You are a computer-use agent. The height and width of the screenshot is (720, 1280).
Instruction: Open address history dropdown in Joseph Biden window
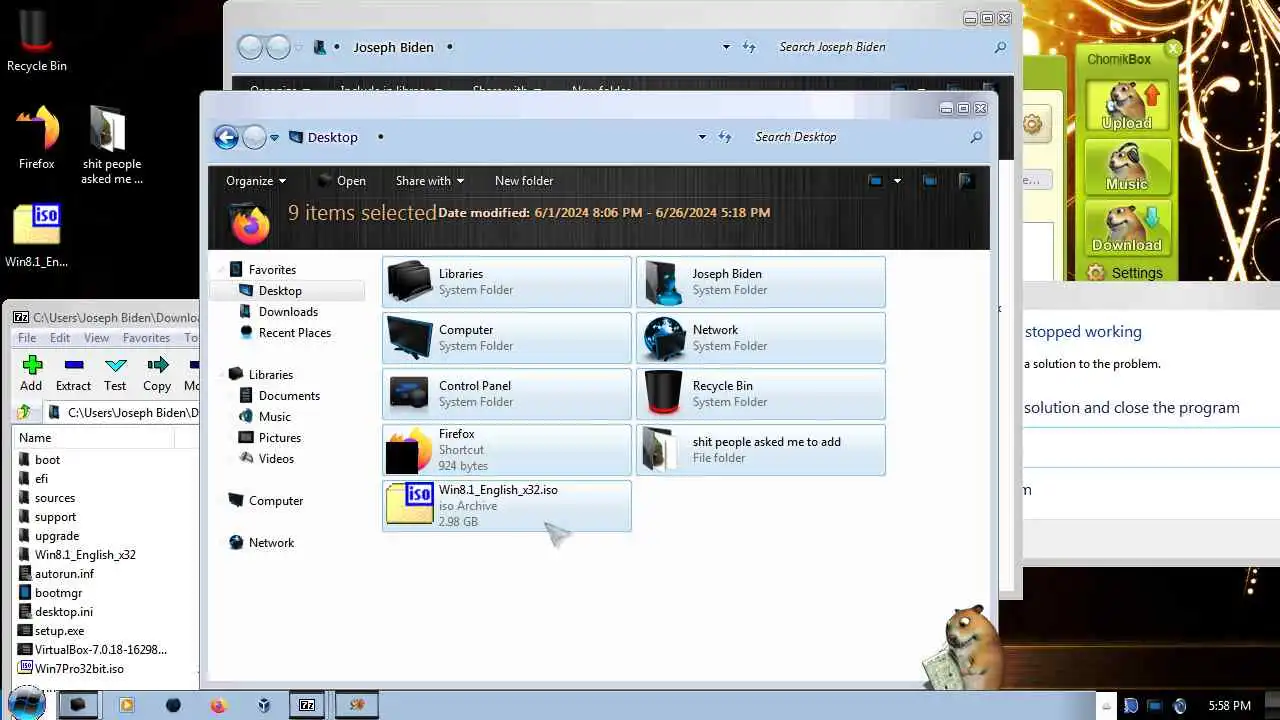click(x=726, y=47)
